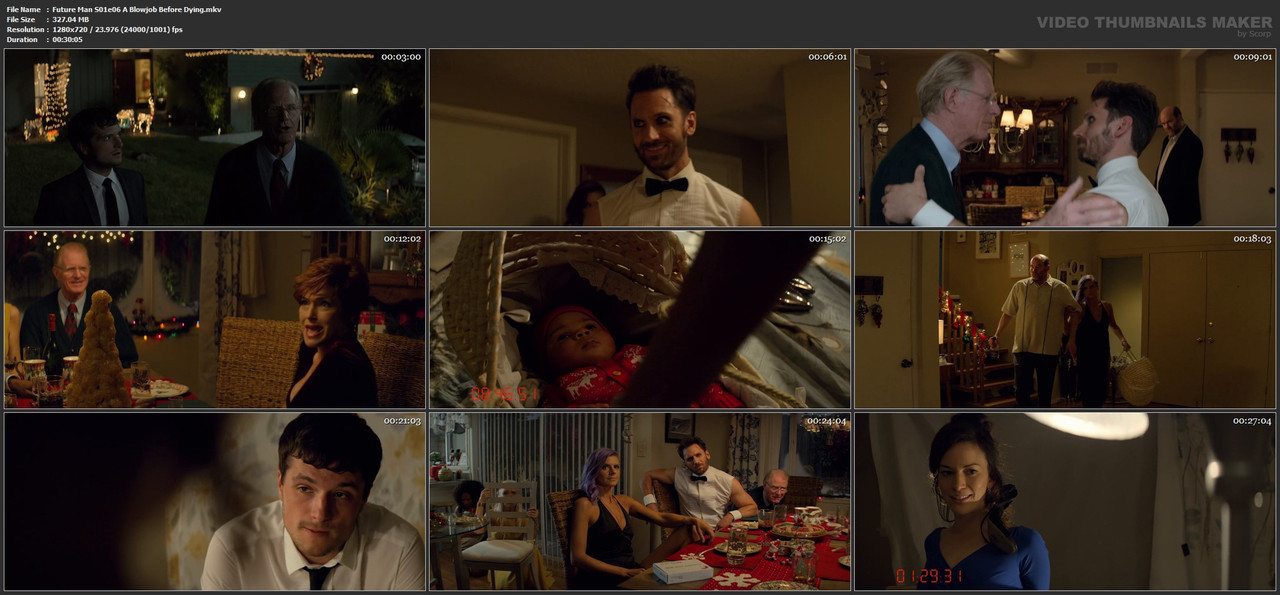Select the thumbnail at 00:09:01
Image resolution: width=1280 pixels, height=595 pixels.
pyautogui.click(x=1065, y=137)
